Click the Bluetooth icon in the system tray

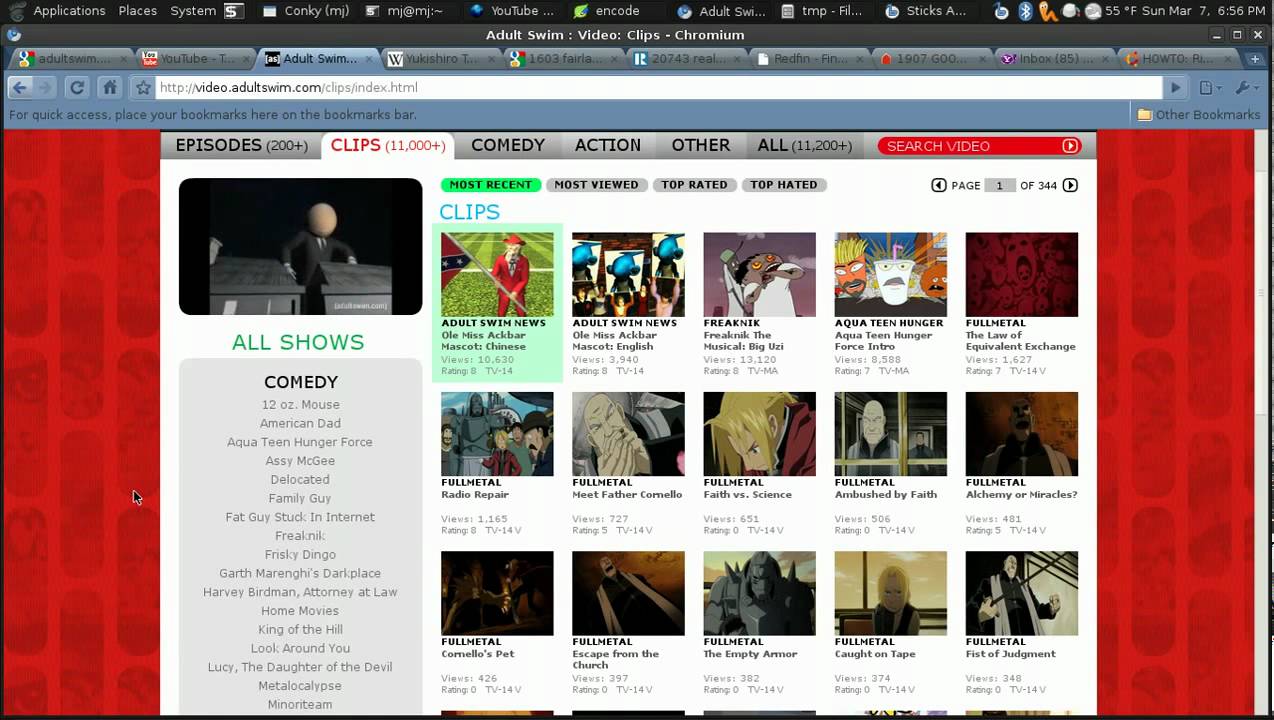click(1024, 11)
